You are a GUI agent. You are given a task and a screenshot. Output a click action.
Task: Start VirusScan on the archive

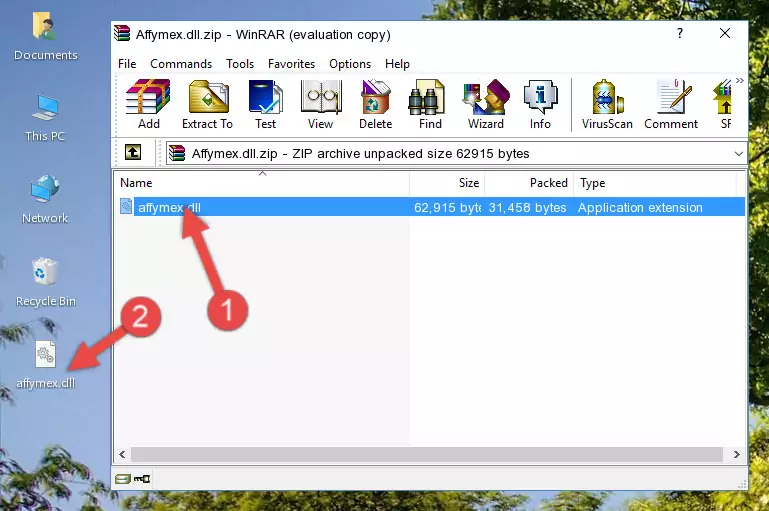[607, 104]
